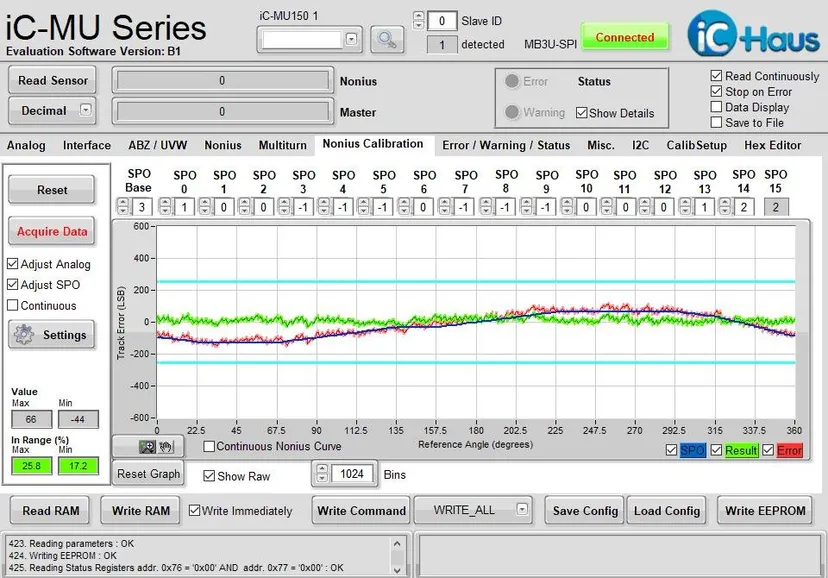Image resolution: width=828 pixels, height=578 pixels.
Task: Enable Save to File checkbox
Action: (x=716, y=122)
